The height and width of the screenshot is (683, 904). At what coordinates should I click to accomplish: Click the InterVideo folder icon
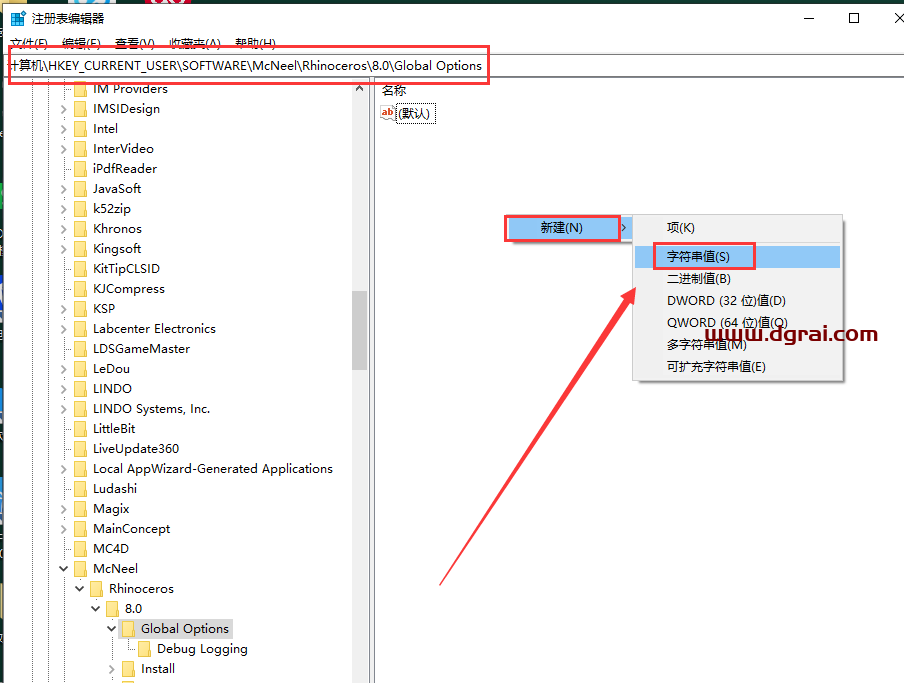[x=81, y=149]
